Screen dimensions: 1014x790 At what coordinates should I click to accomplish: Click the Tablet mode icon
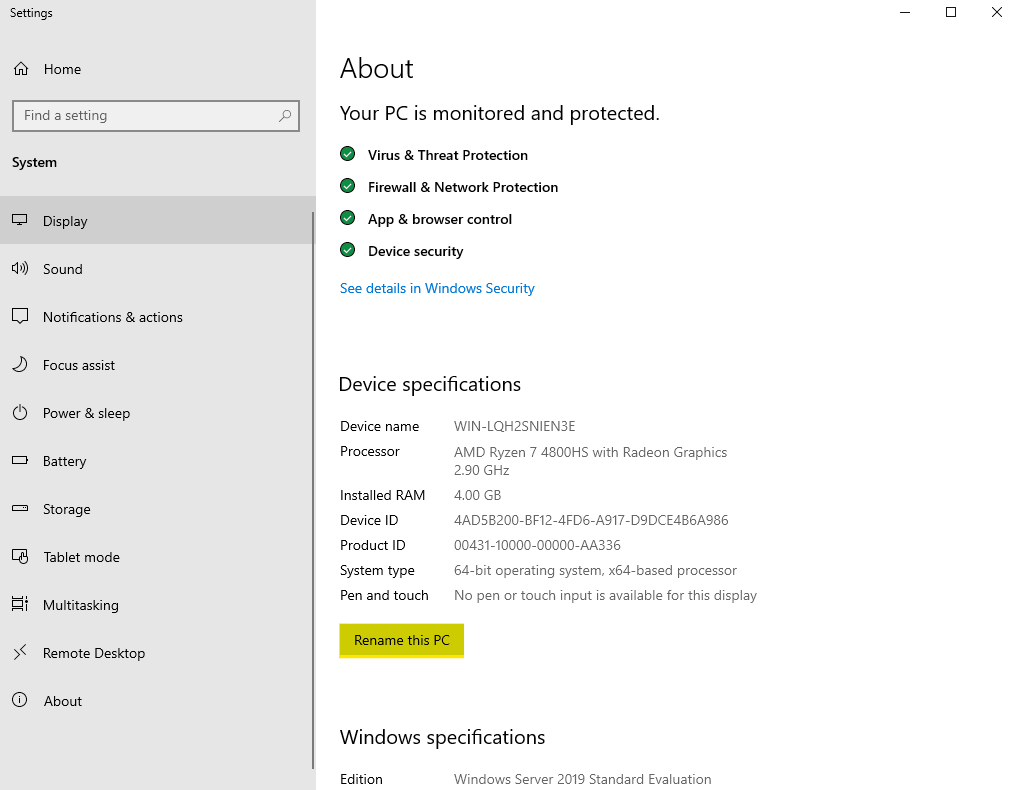pos(20,556)
